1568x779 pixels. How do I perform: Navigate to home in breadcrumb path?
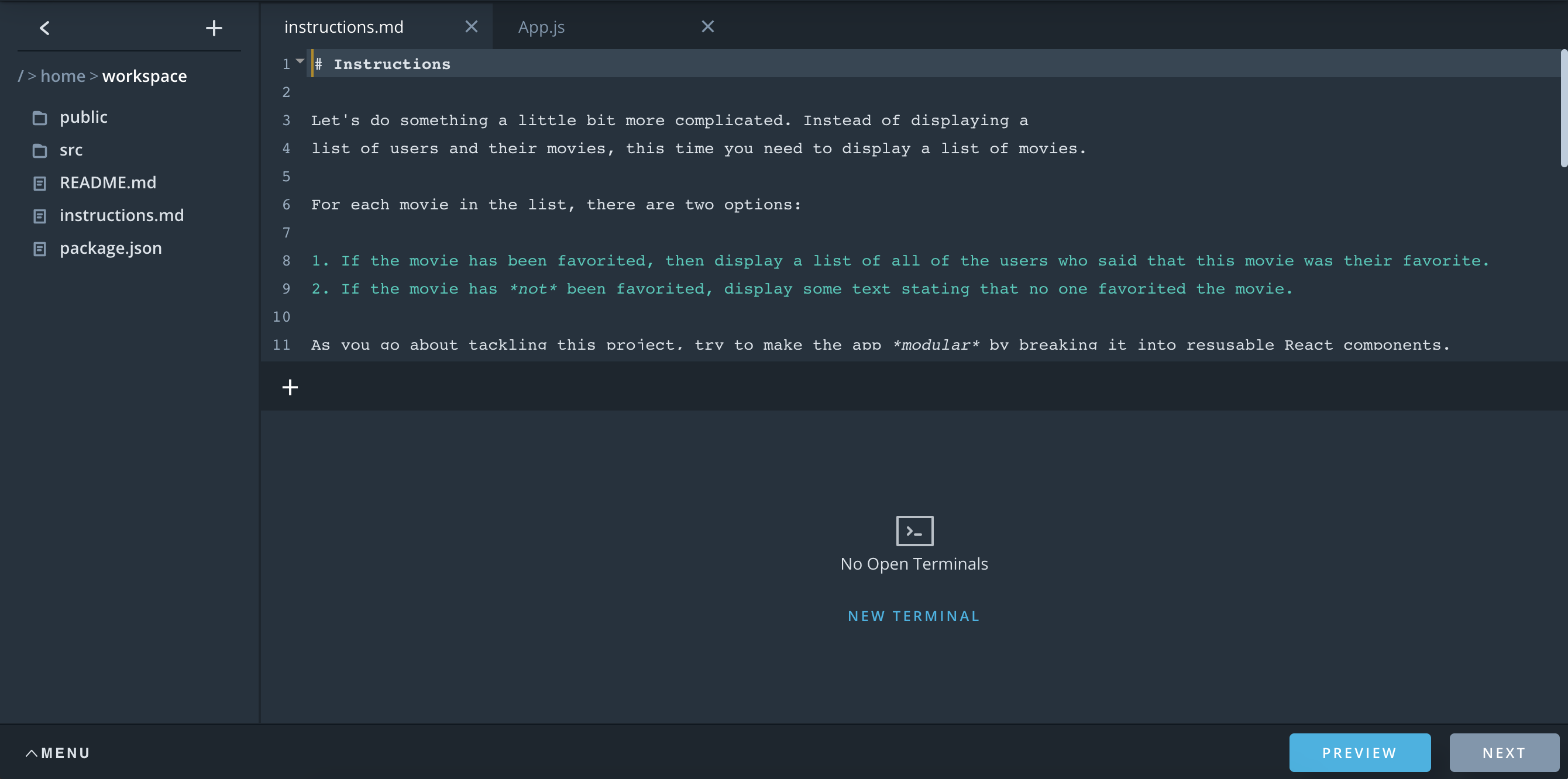point(63,76)
